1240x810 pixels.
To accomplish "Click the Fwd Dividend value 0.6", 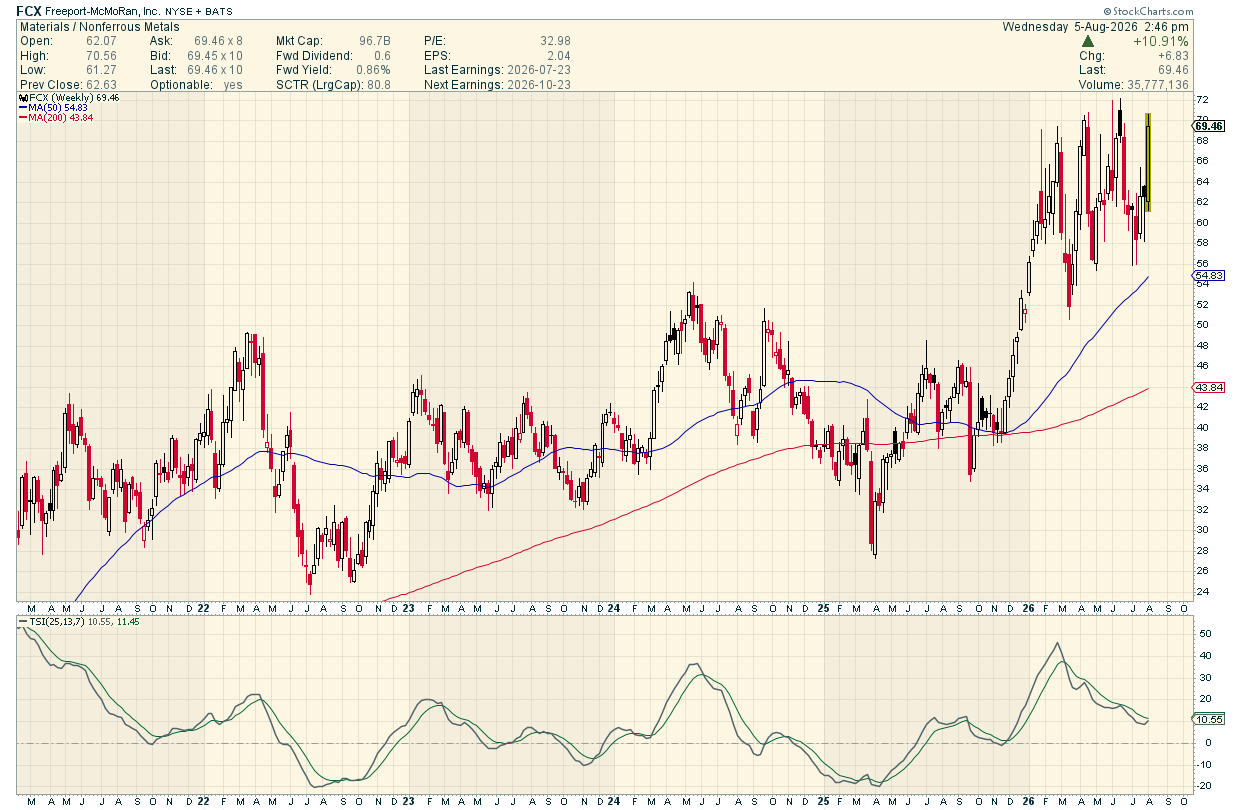I will [383, 56].
